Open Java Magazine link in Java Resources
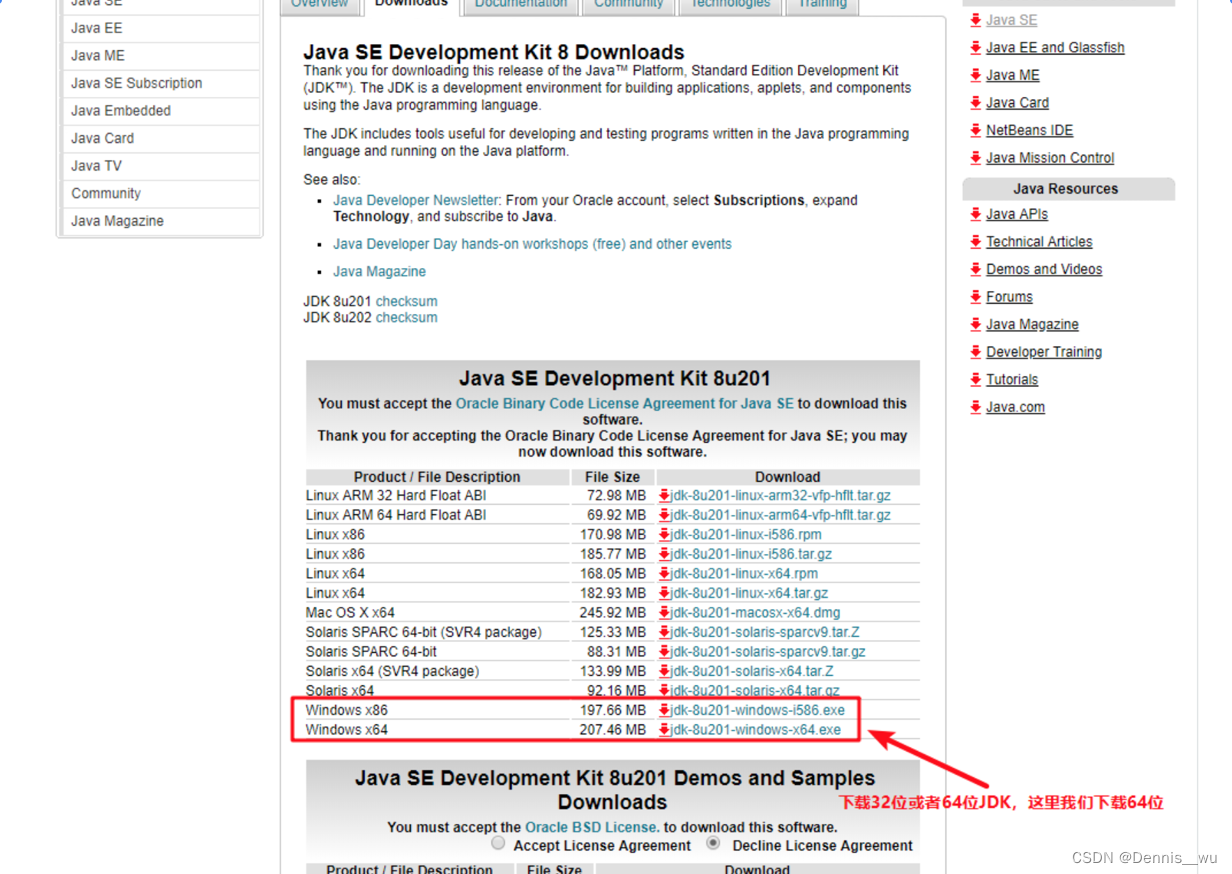 (1032, 324)
